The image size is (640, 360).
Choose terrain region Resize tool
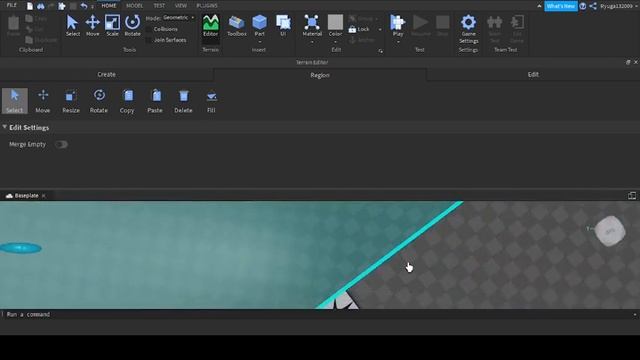tap(71, 101)
